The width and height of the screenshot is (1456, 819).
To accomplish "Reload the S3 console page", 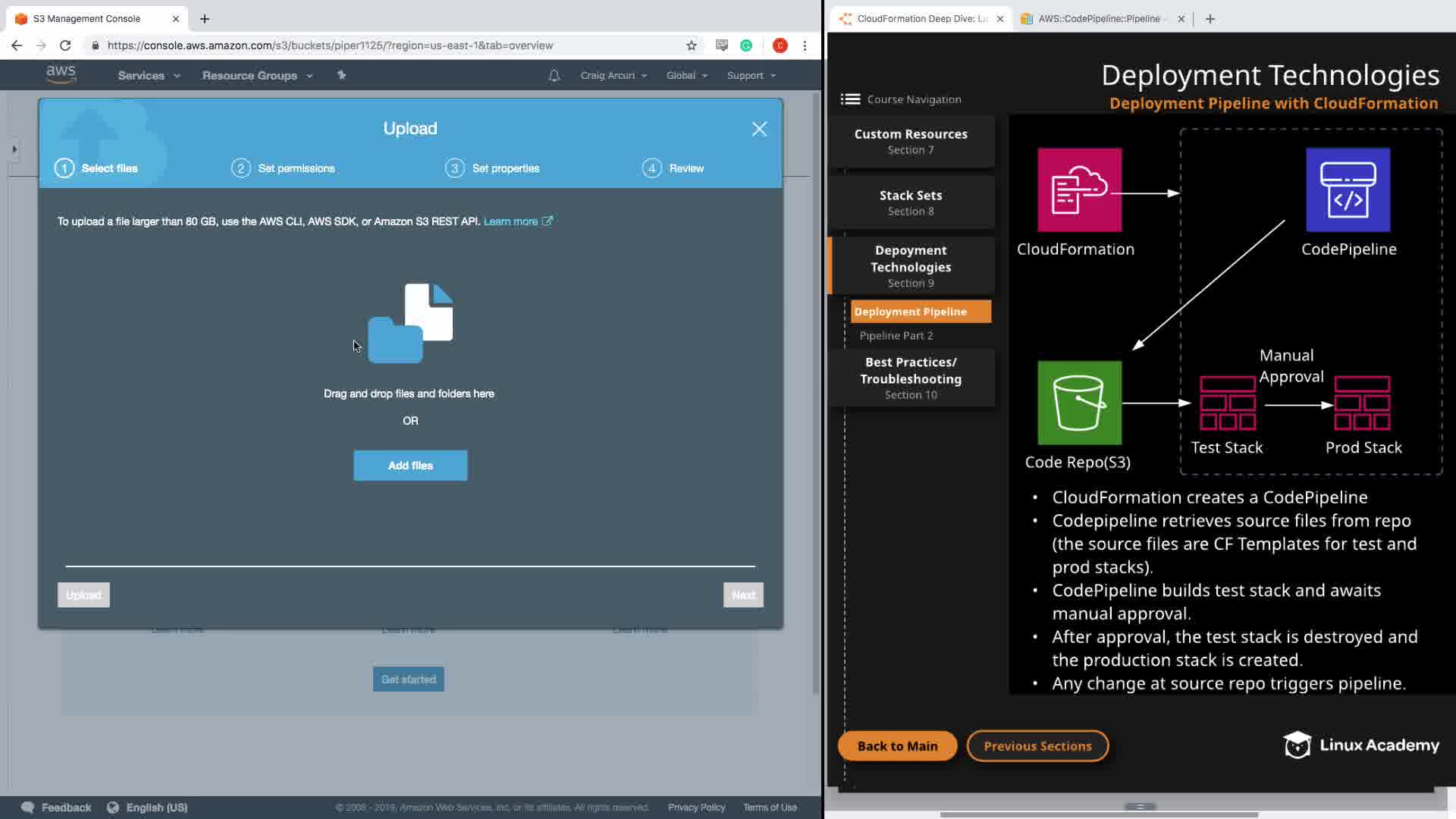I will coord(65,45).
